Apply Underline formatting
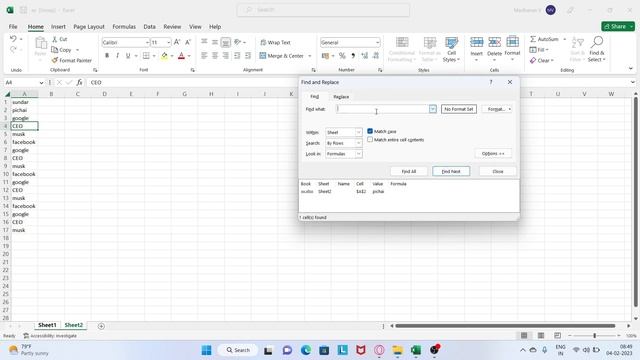The image size is (640, 360). tap(128, 56)
